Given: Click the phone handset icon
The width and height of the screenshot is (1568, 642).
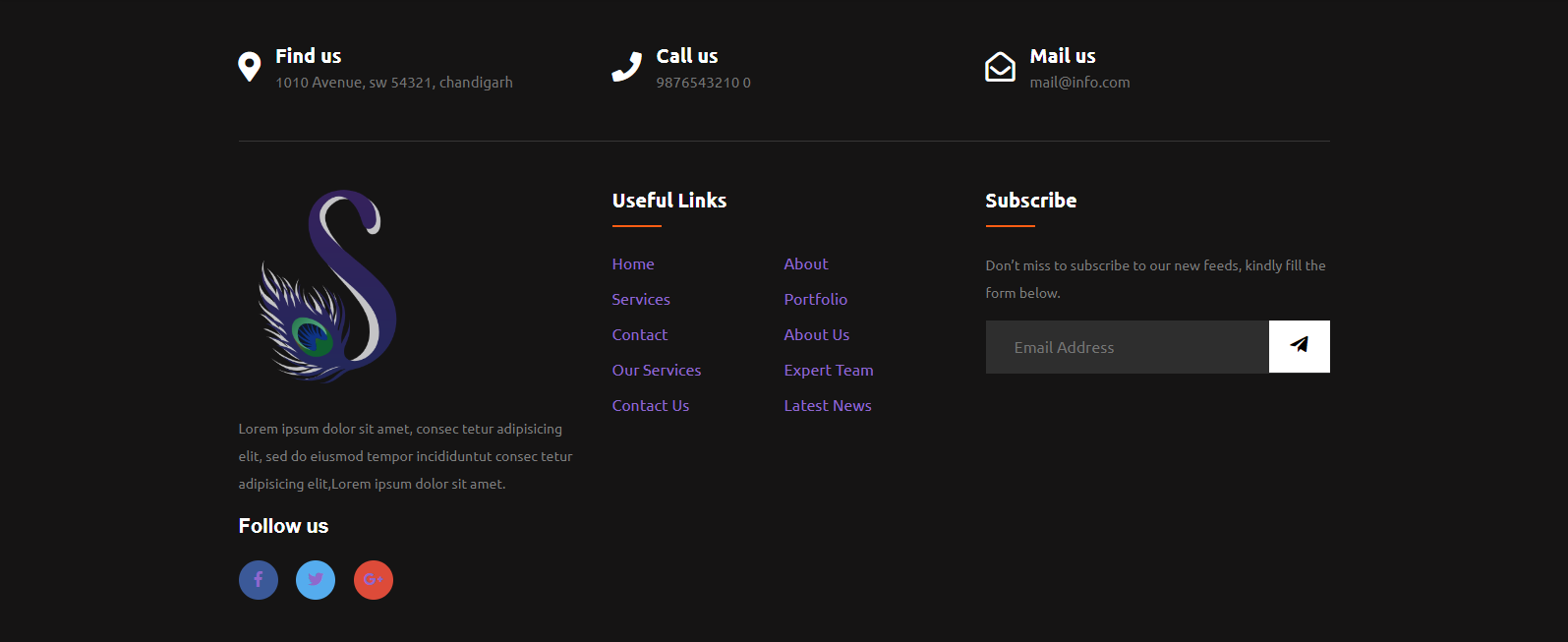Looking at the screenshot, I should 626,67.
